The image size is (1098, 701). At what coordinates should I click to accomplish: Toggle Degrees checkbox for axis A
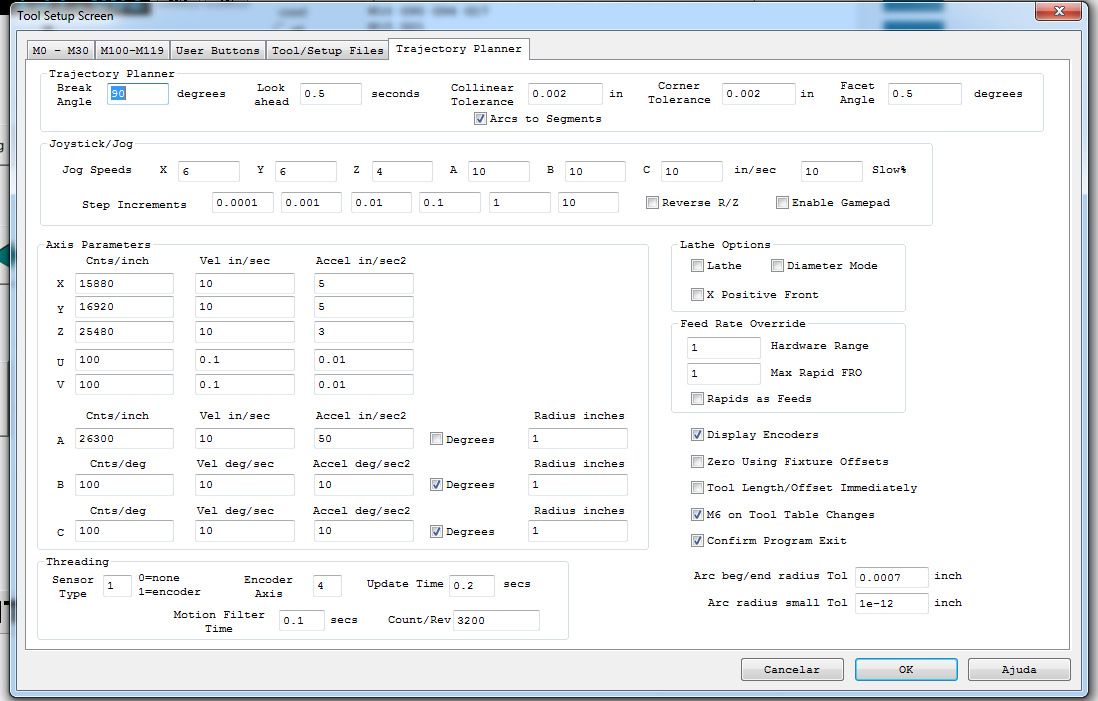(x=436, y=439)
